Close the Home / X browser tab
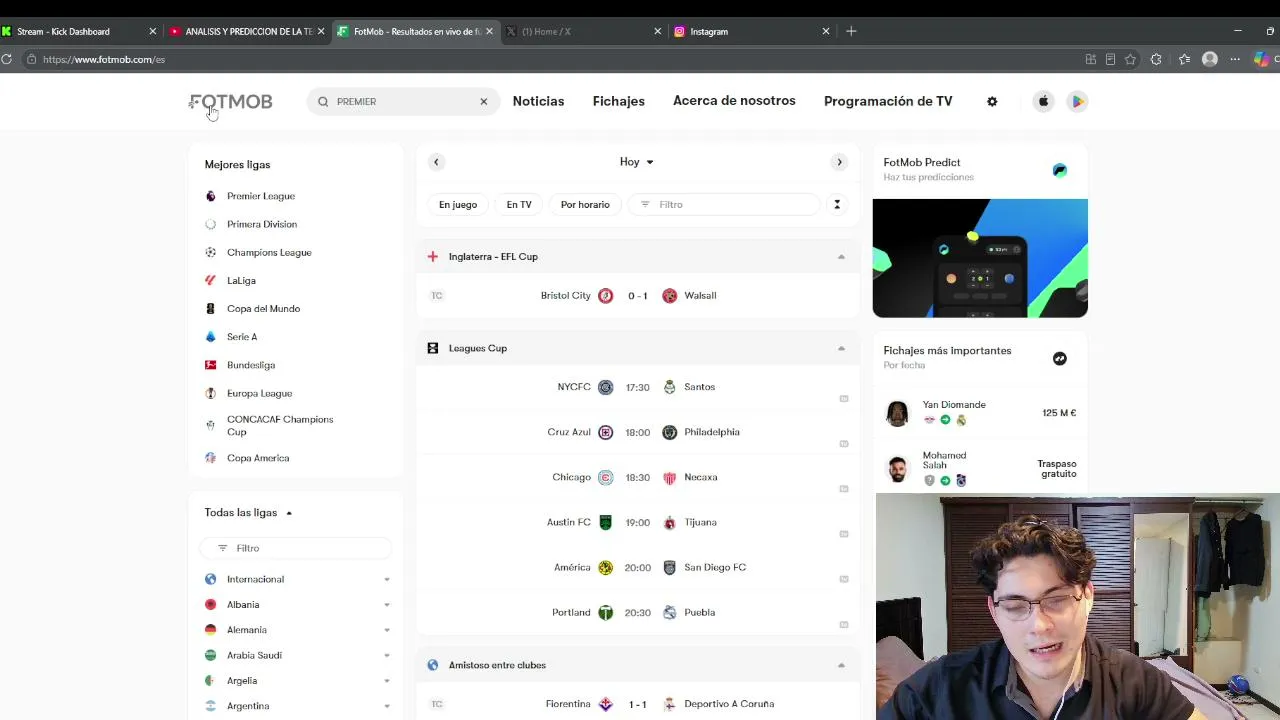This screenshot has height=720, width=1280. (x=657, y=31)
